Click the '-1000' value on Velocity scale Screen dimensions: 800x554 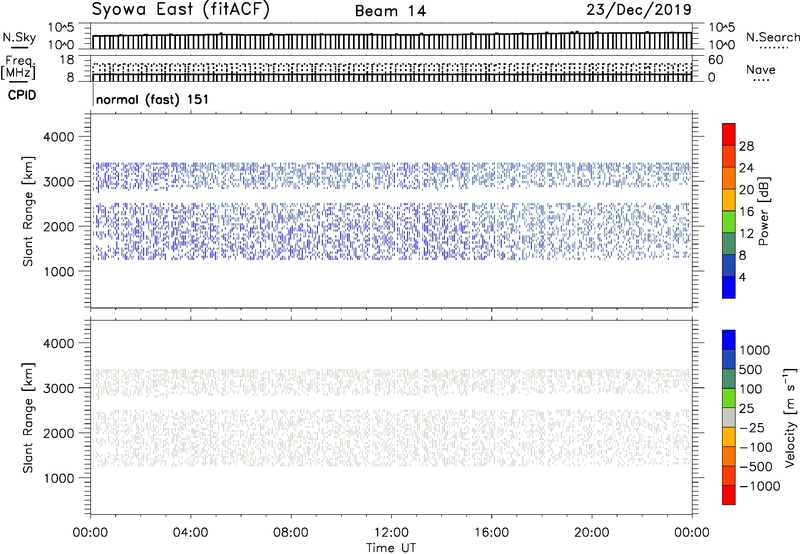pyautogui.click(x=760, y=486)
